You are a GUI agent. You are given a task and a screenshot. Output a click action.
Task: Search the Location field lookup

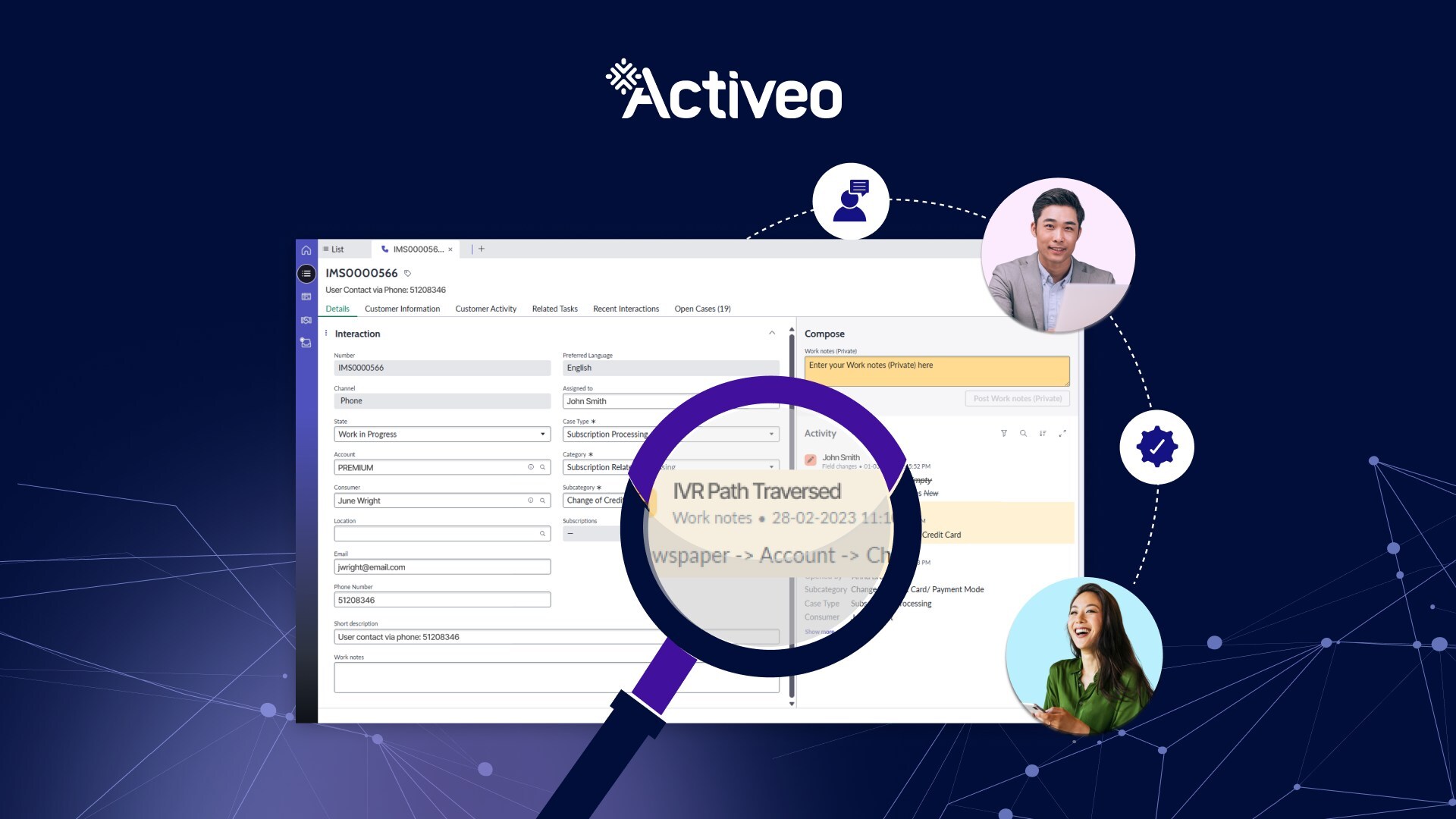(543, 534)
